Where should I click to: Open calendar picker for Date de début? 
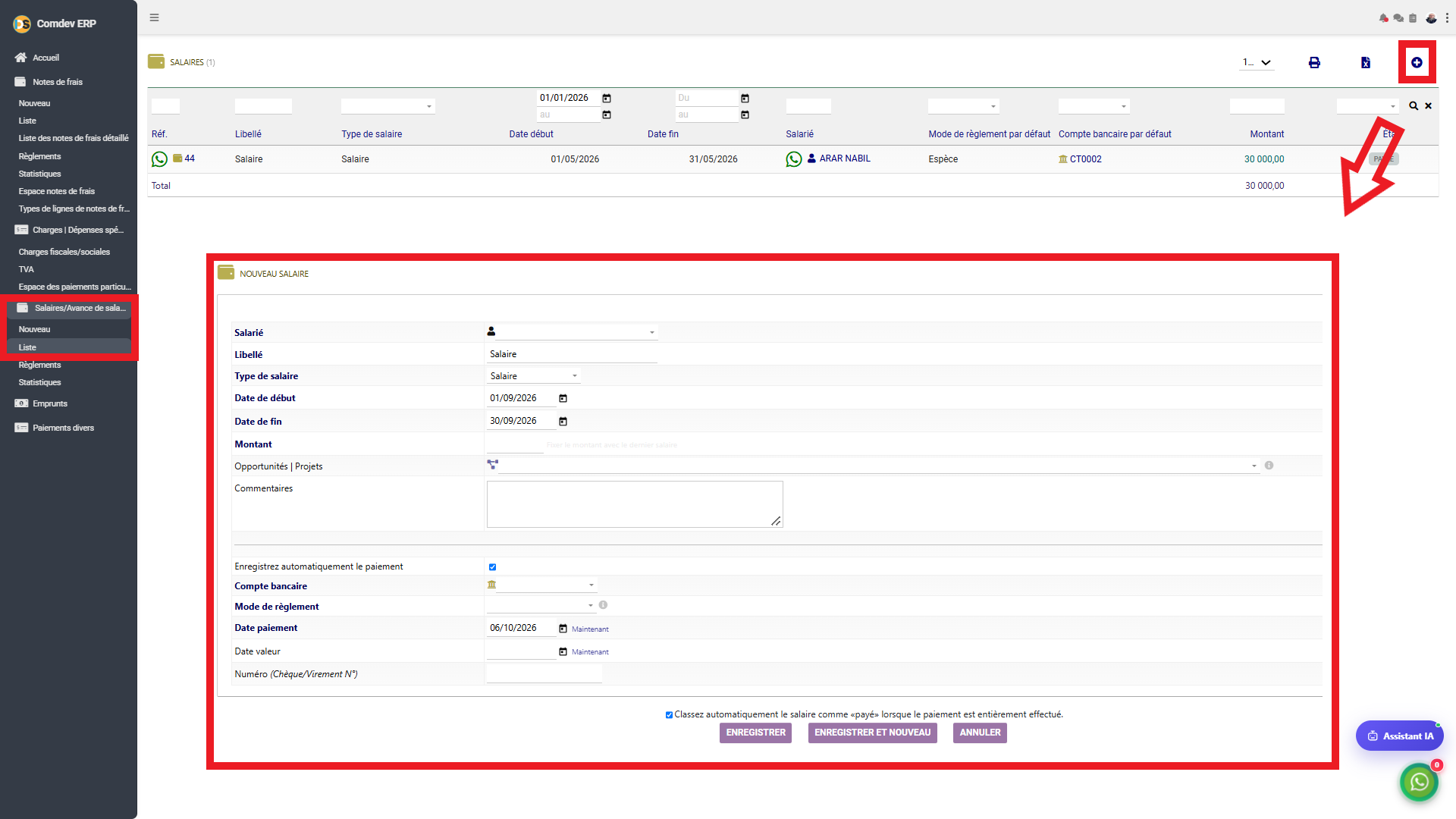(563, 399)
